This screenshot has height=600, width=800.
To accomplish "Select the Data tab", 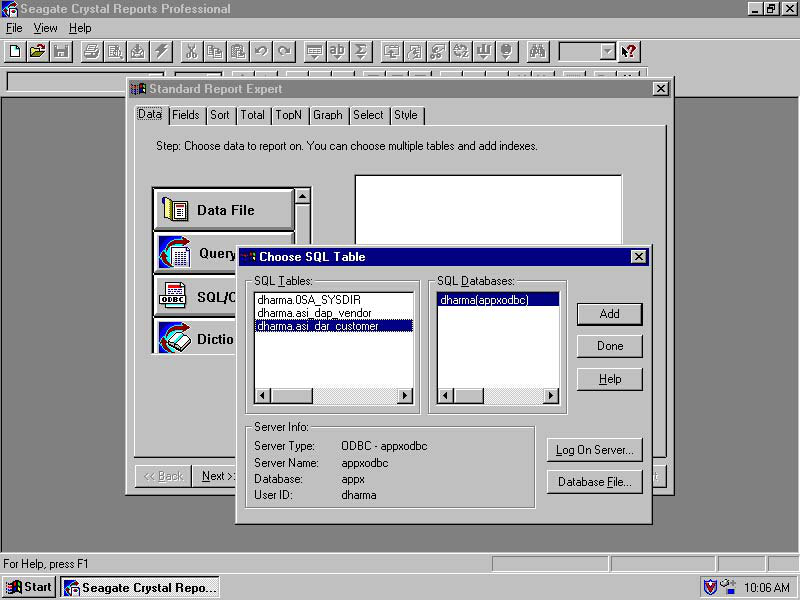I will (150, 114).
